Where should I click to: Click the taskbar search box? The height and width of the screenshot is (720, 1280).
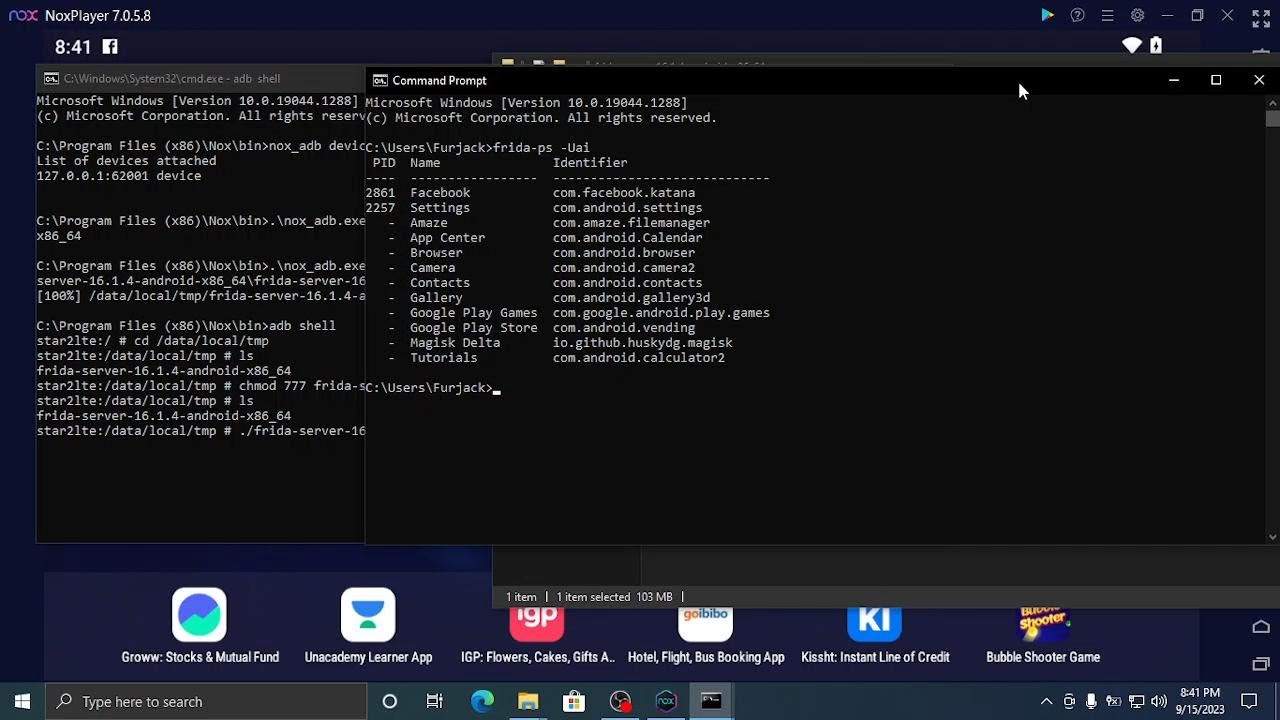pos(206,701)
